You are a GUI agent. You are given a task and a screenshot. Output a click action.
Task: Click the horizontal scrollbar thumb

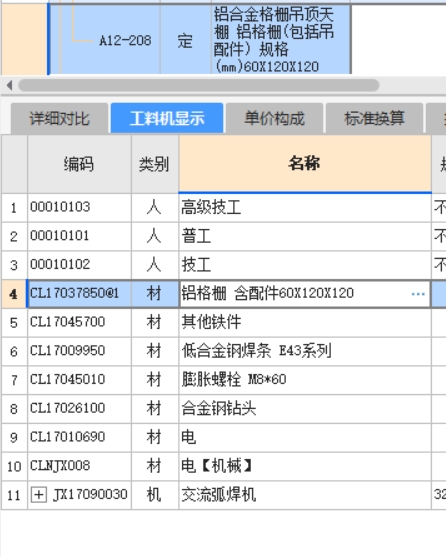point(198,85)
